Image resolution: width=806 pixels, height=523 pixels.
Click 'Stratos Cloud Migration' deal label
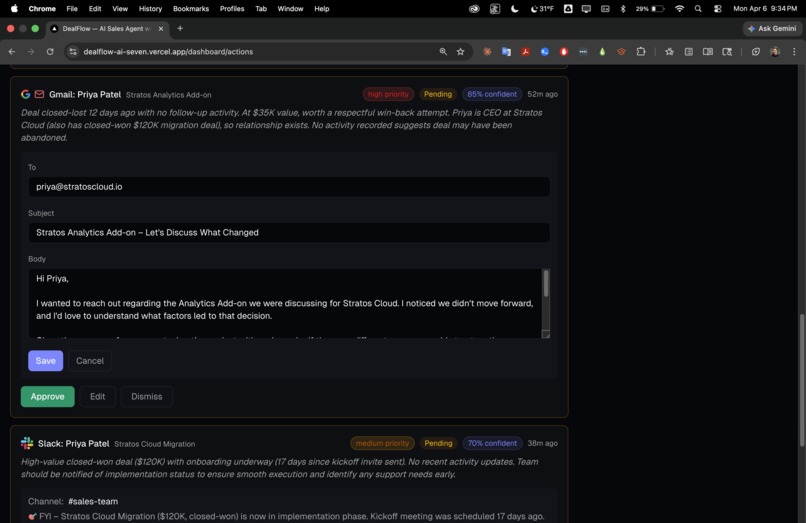155,444
